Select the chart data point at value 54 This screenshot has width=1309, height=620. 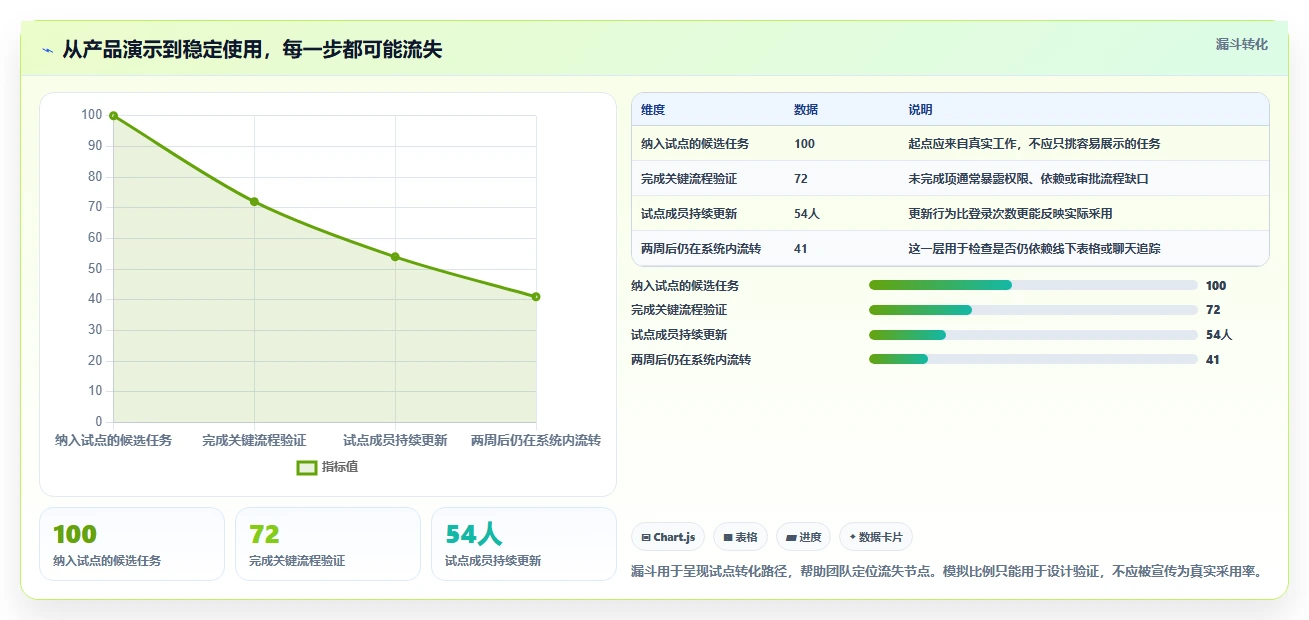pos(395,257)
